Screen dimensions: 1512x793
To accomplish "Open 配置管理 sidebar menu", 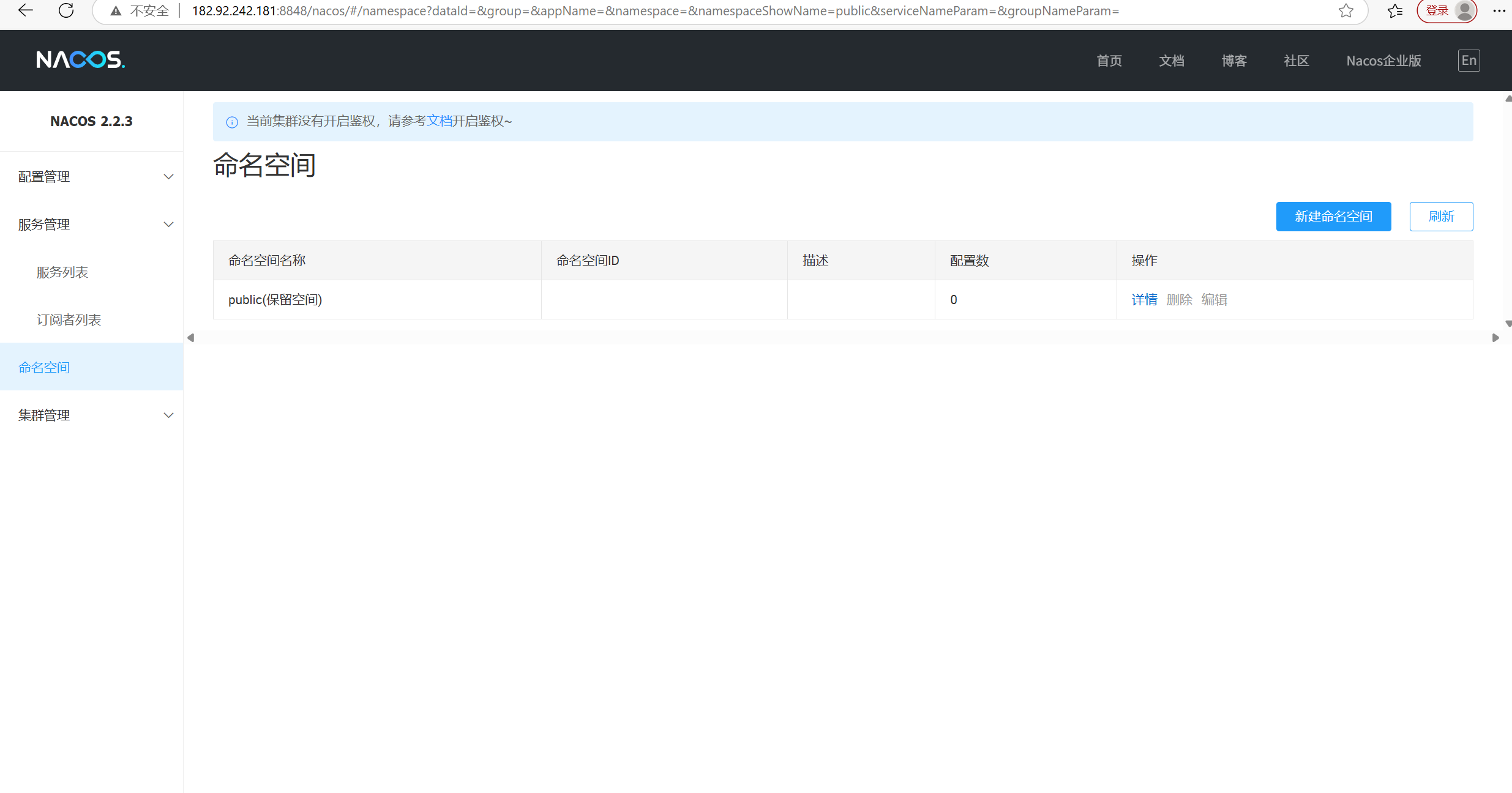I will [x=92, y=177].
